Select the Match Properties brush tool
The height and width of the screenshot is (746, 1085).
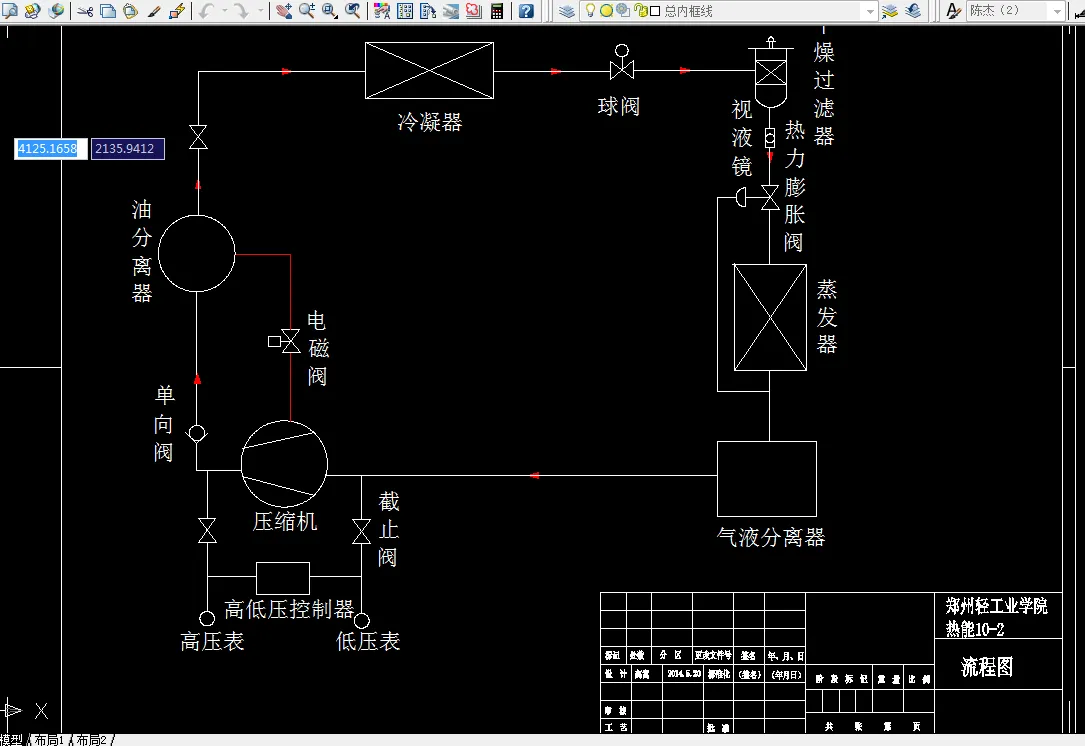point(154,10)
